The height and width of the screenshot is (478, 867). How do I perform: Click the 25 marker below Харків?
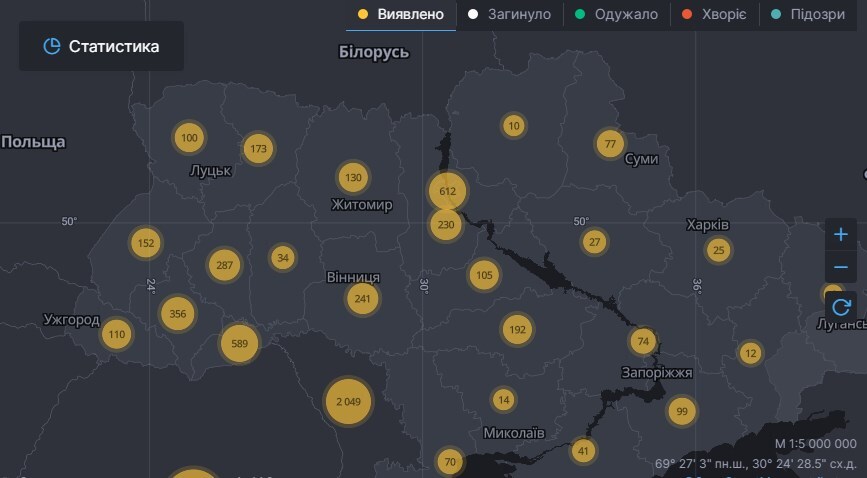pos(718,250)
